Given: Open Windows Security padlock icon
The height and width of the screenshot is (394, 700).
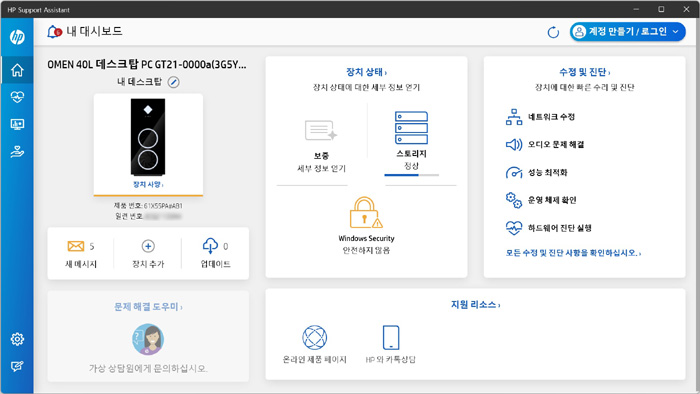Looking at the screenshot, I should pyautogui.click(x=366, y=213).
